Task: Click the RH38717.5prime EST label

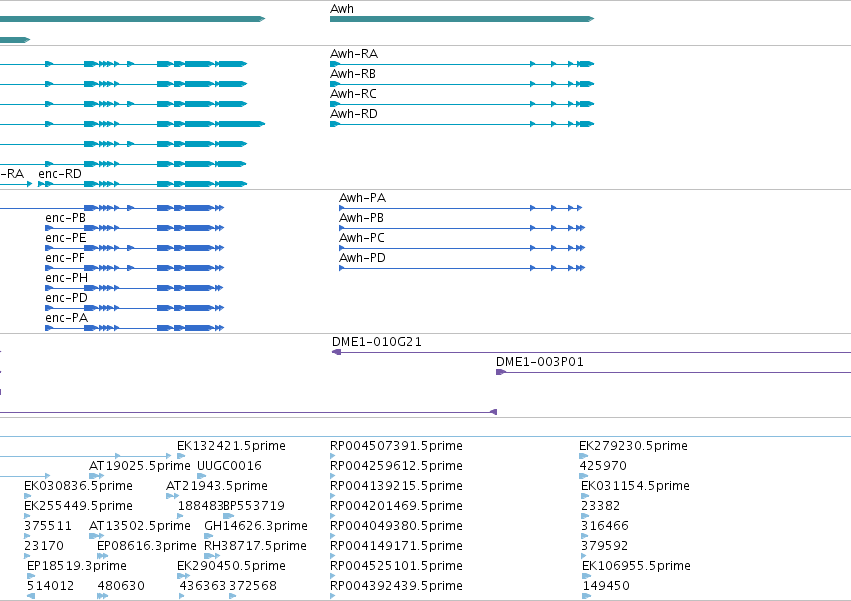Action: pos(256,546)
